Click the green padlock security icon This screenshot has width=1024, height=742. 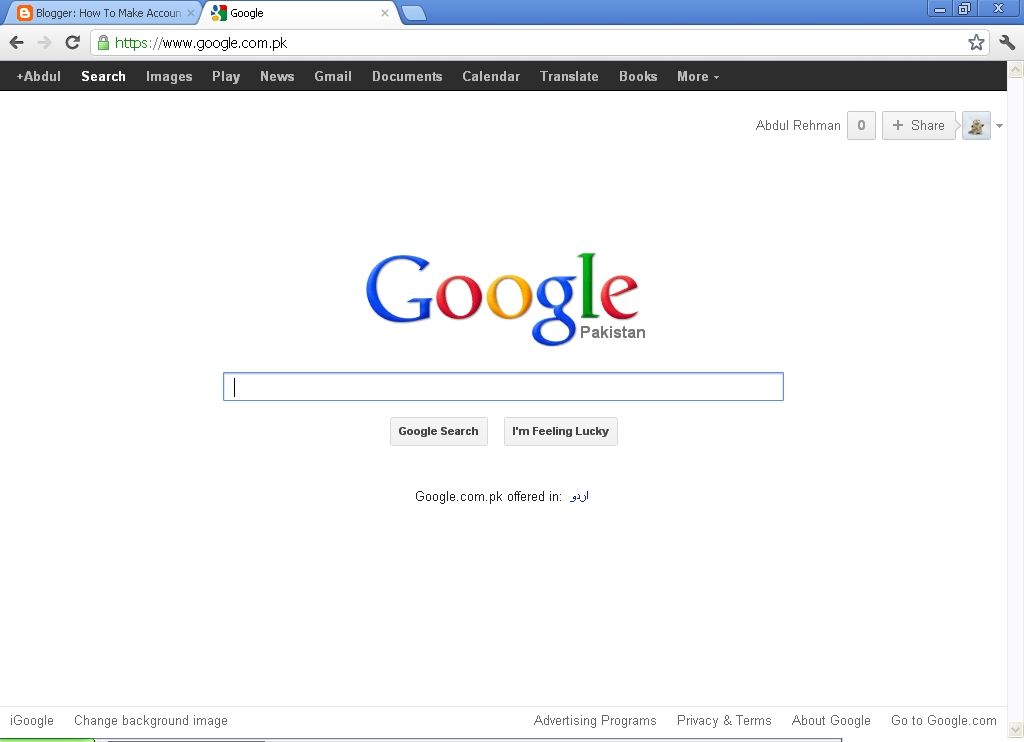(x=103, y=43)
